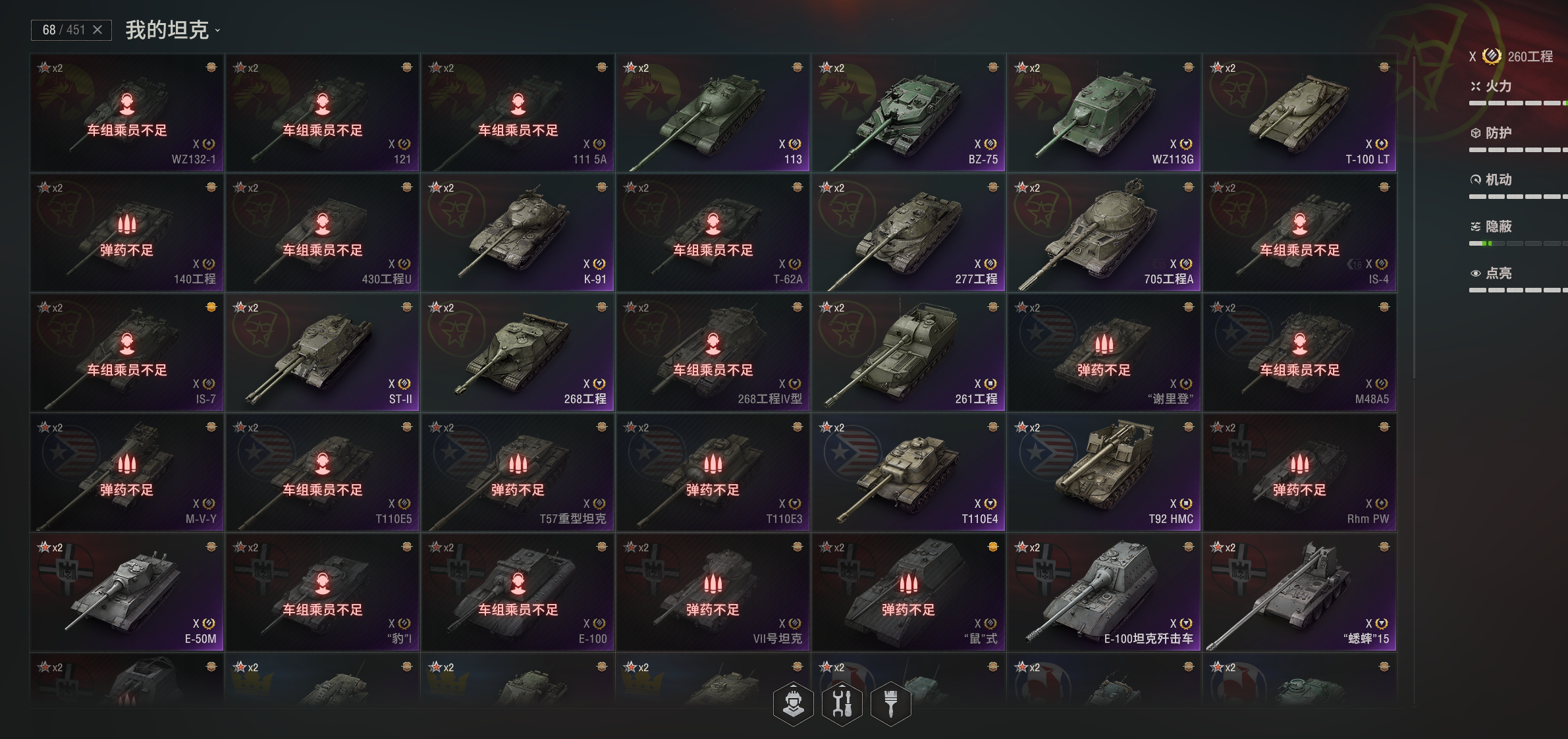Select the 隐蔽 concealment stat row
The height and width of the screenshot is (739, 1568).
point(1518,234)
